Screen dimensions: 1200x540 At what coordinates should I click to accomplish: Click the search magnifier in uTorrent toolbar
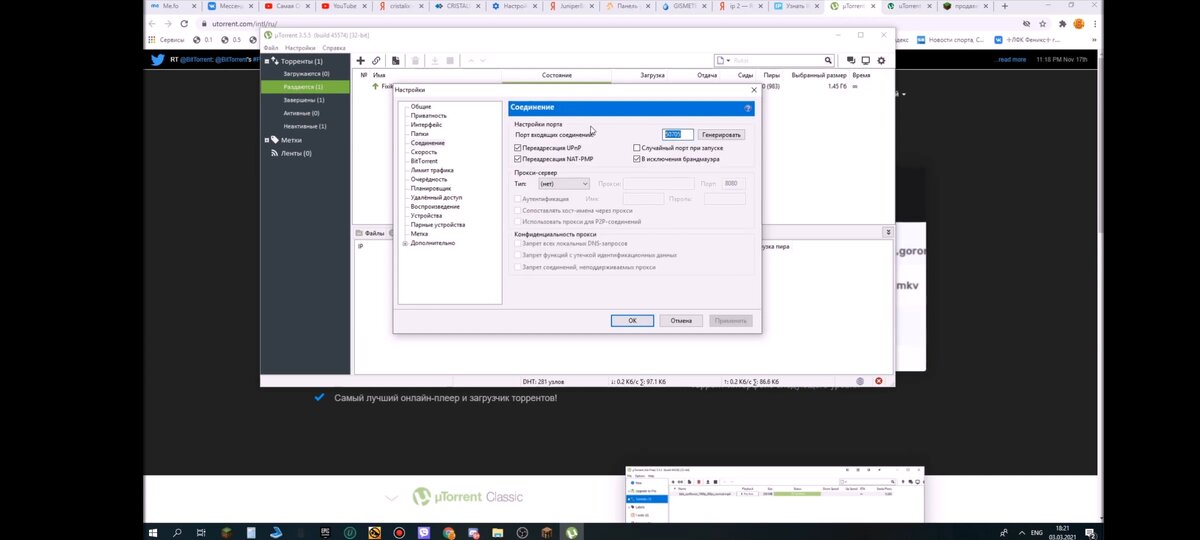point(828,61)
